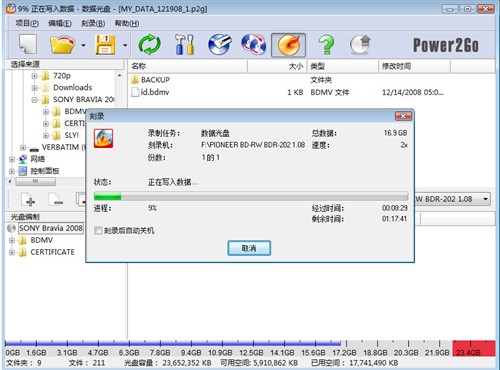Click the flaming burn disc icon

pyautogui.click(x=288, y=45)
